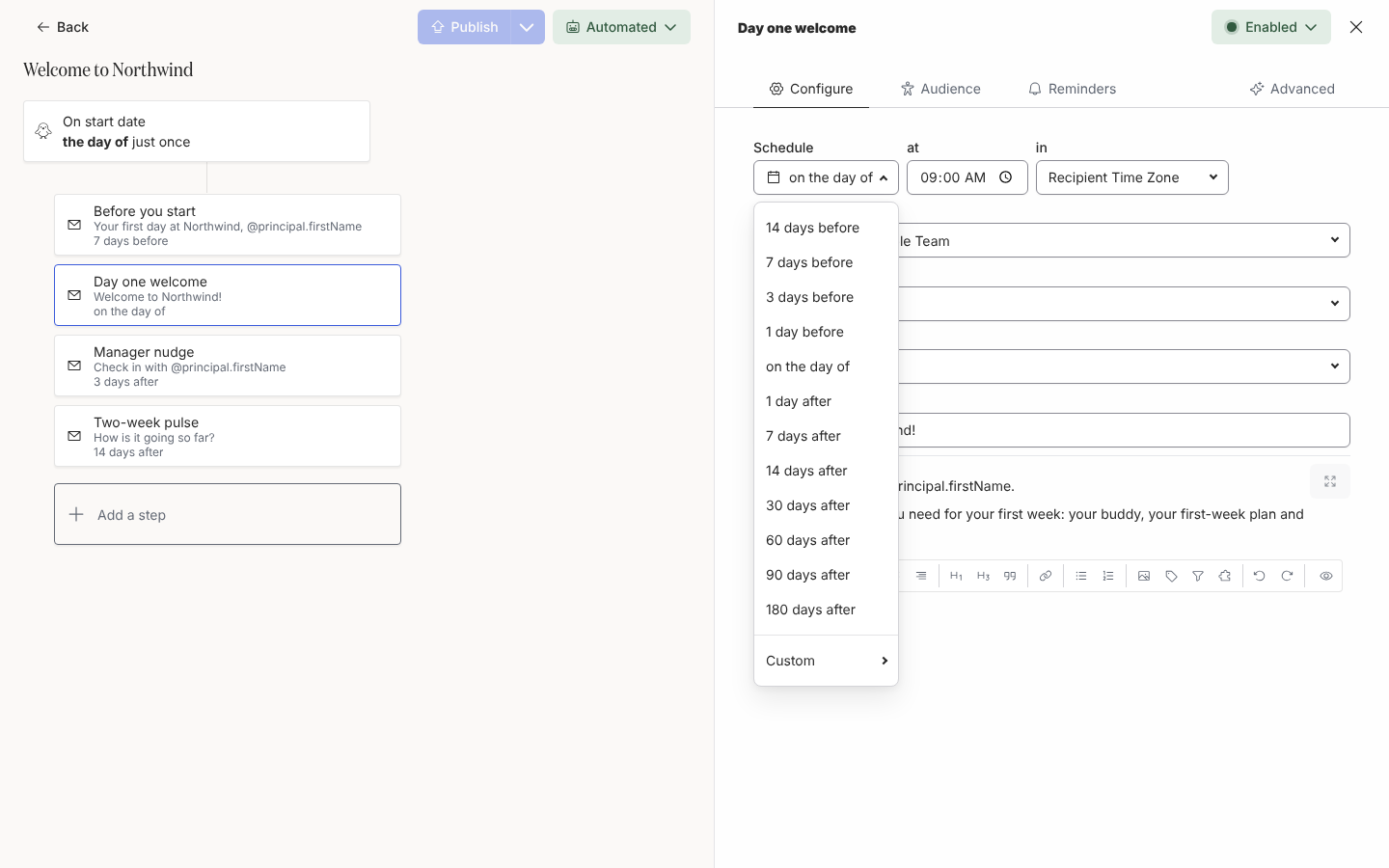
Task: Apply Heading 1 formatting from the editor toolbar
Action: [x=956, y=576]
